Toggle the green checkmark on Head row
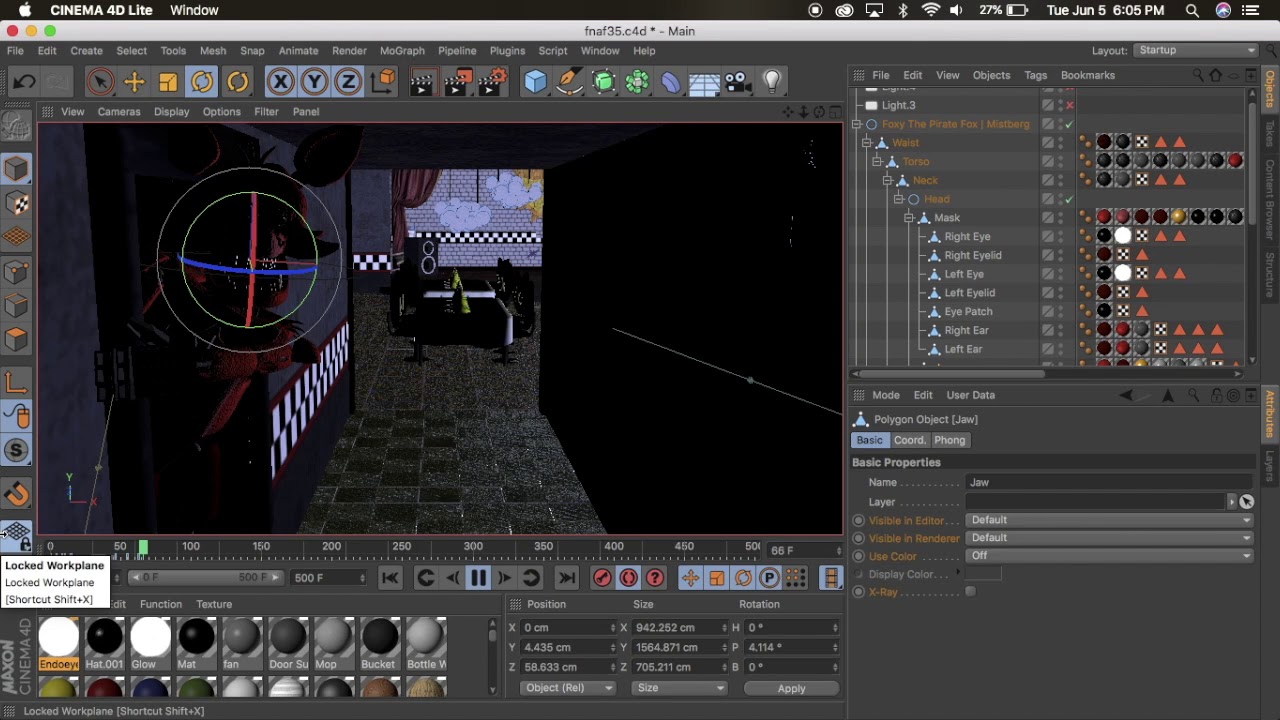 pos(1069,199)
